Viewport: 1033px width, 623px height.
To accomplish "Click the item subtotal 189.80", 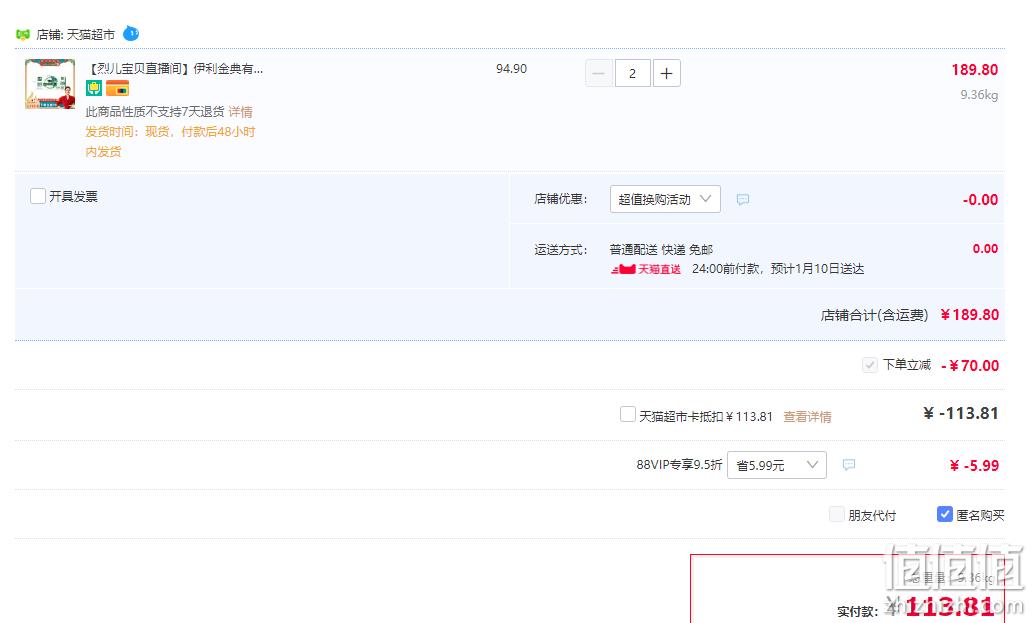I will (974, 70).
